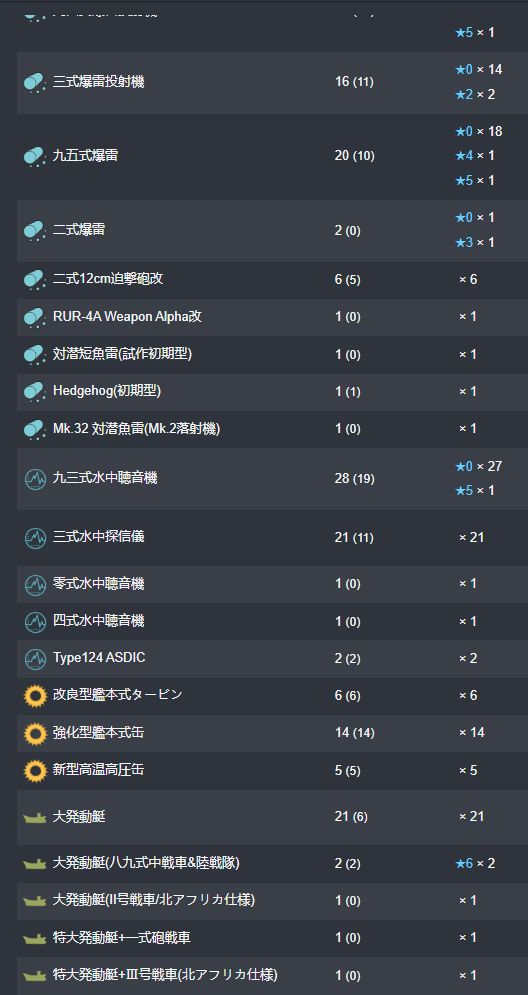The width and height of the screenshot is (528, 995).
Task: Click sonar icon beside 九三式水中聴音機
Action: (x=35, y=478)
